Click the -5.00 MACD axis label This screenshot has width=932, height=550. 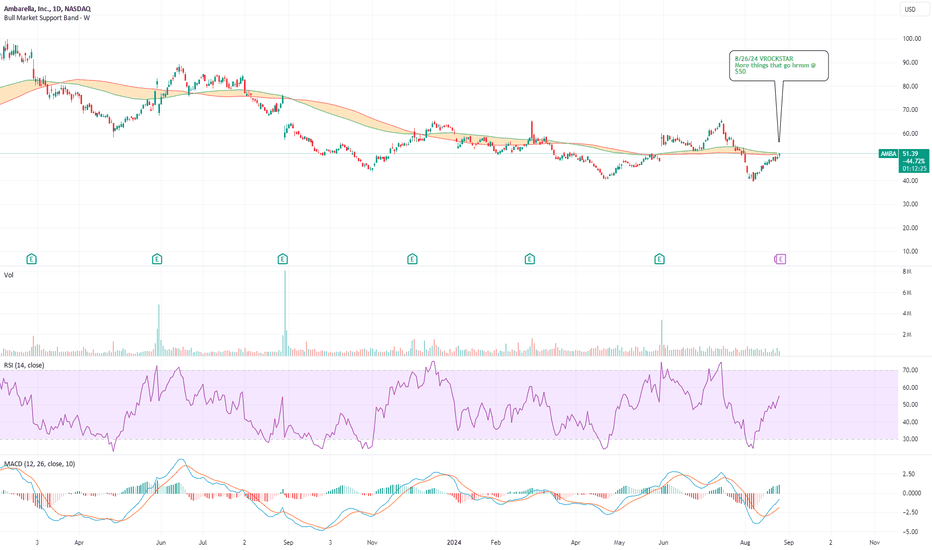click(x=909, y=532)
